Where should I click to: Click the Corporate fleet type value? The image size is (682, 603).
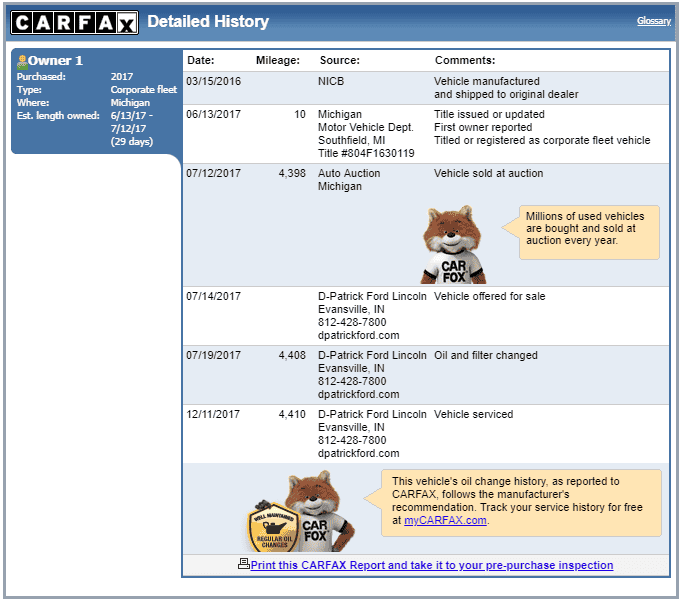[x=144, y=90]
